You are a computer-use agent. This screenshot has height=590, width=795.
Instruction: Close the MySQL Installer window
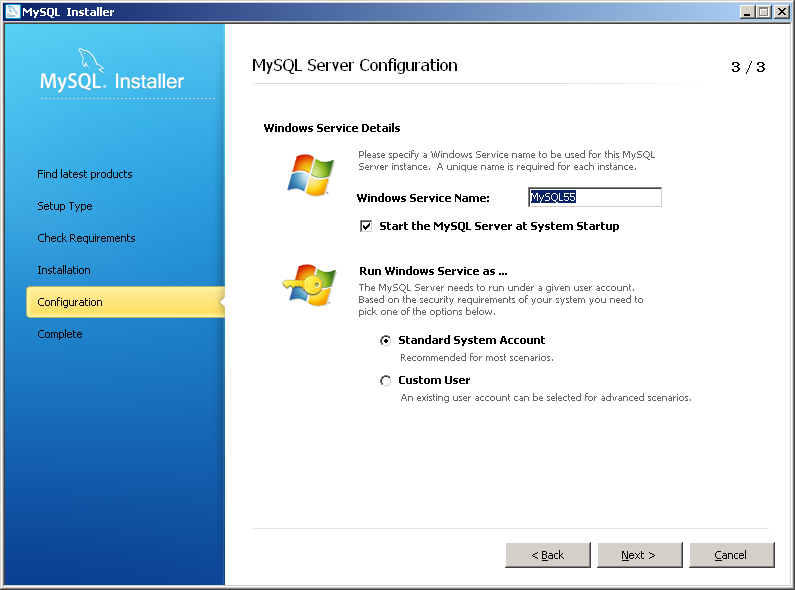coord(782,12)
